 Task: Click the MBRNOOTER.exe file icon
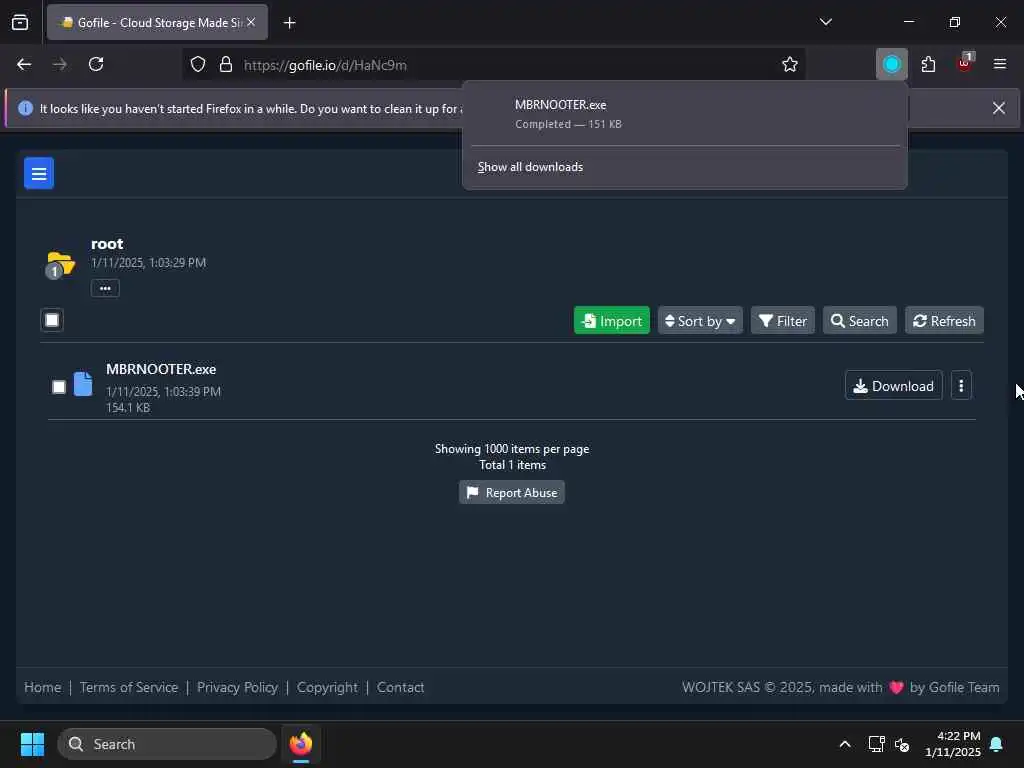coord(83,383)
